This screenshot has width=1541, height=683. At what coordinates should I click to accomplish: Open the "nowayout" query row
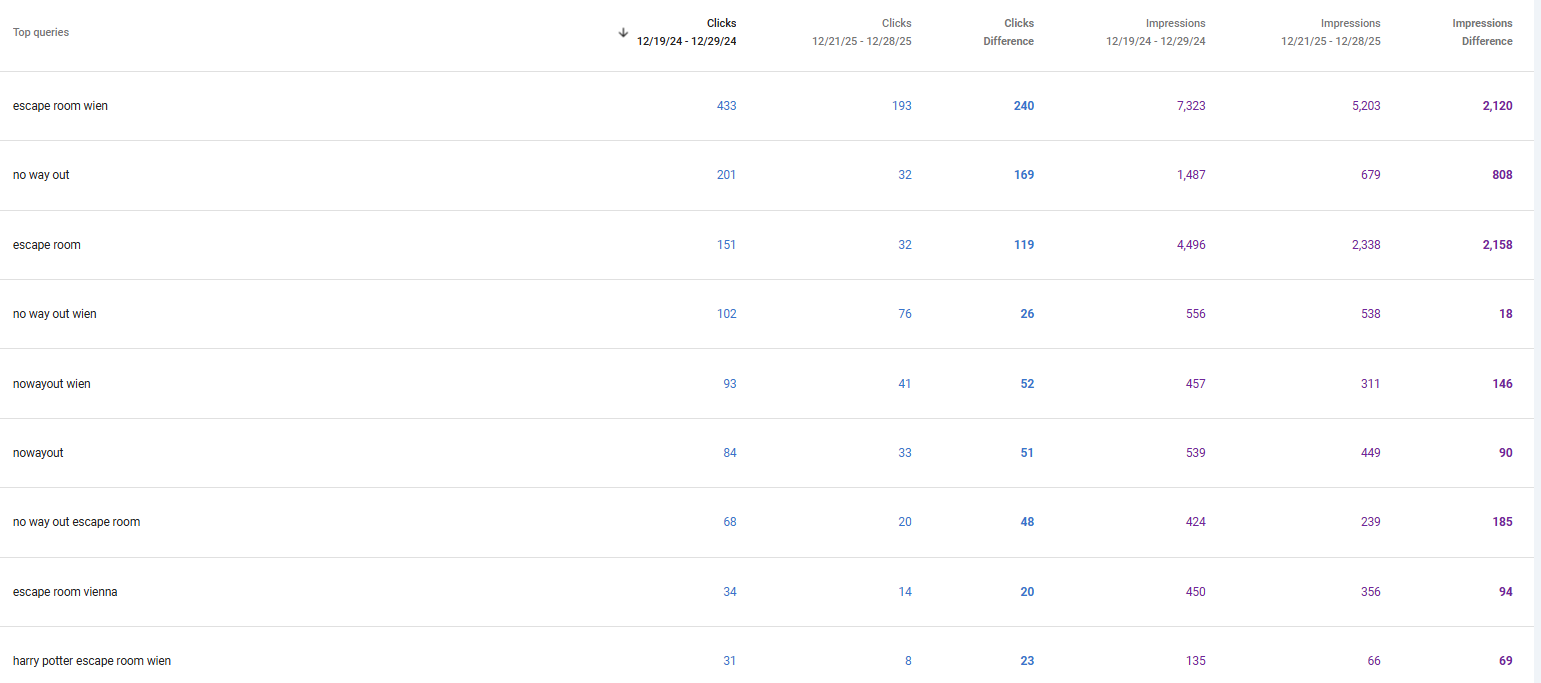click(x=38, y=453)
